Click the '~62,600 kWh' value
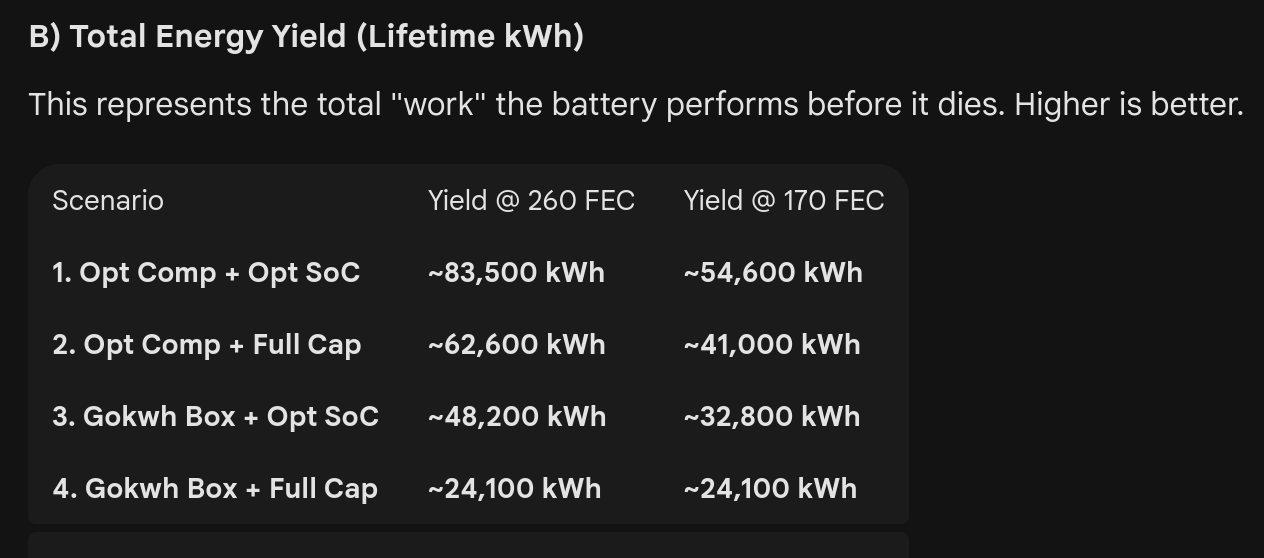The image size is (1264, 558). point(516,345)
